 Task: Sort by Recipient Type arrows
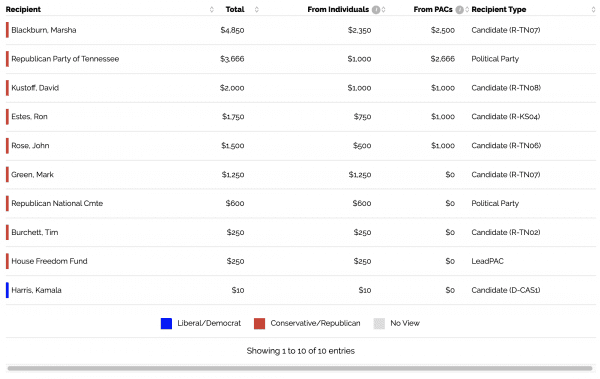tap(593, 10)
